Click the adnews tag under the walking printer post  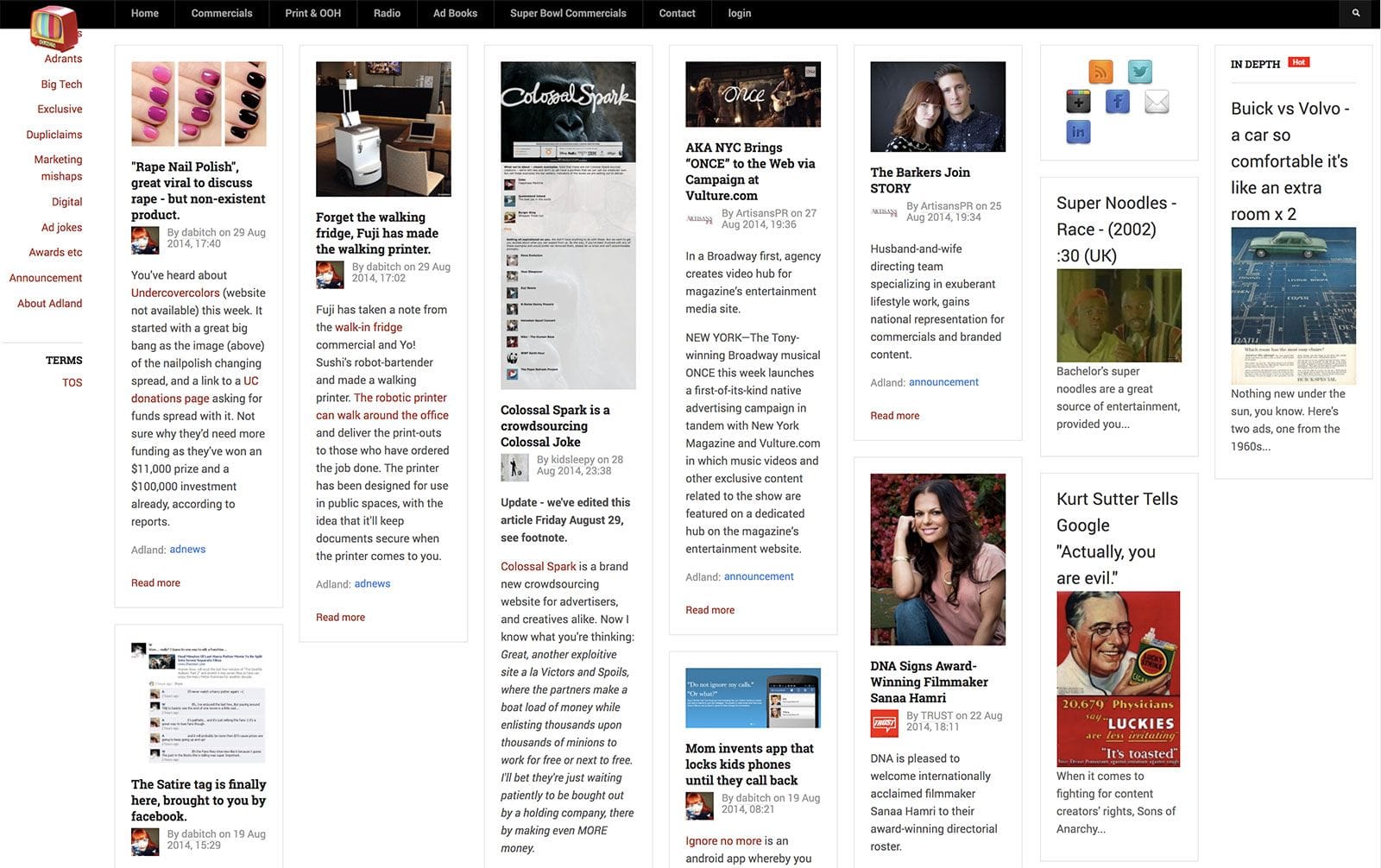click(x=372, y=584)
